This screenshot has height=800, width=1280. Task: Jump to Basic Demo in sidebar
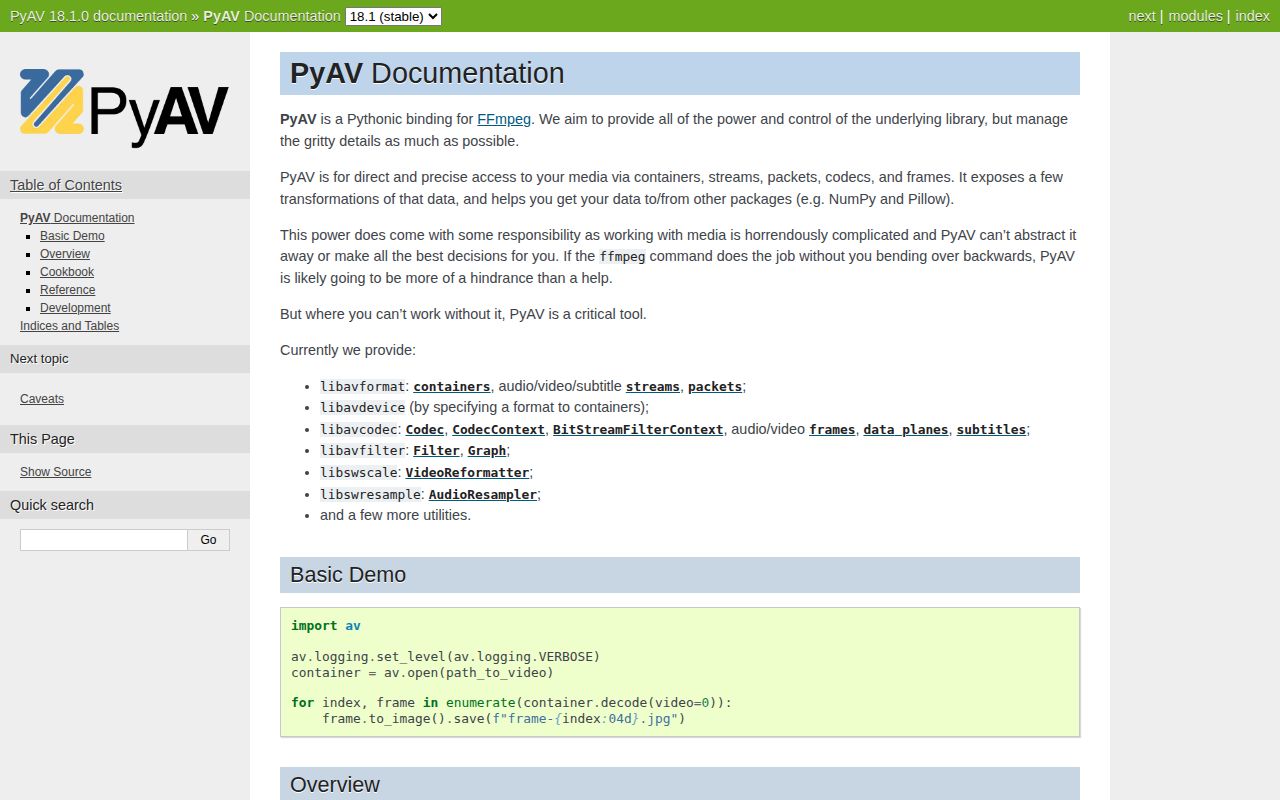coord(72,236)
